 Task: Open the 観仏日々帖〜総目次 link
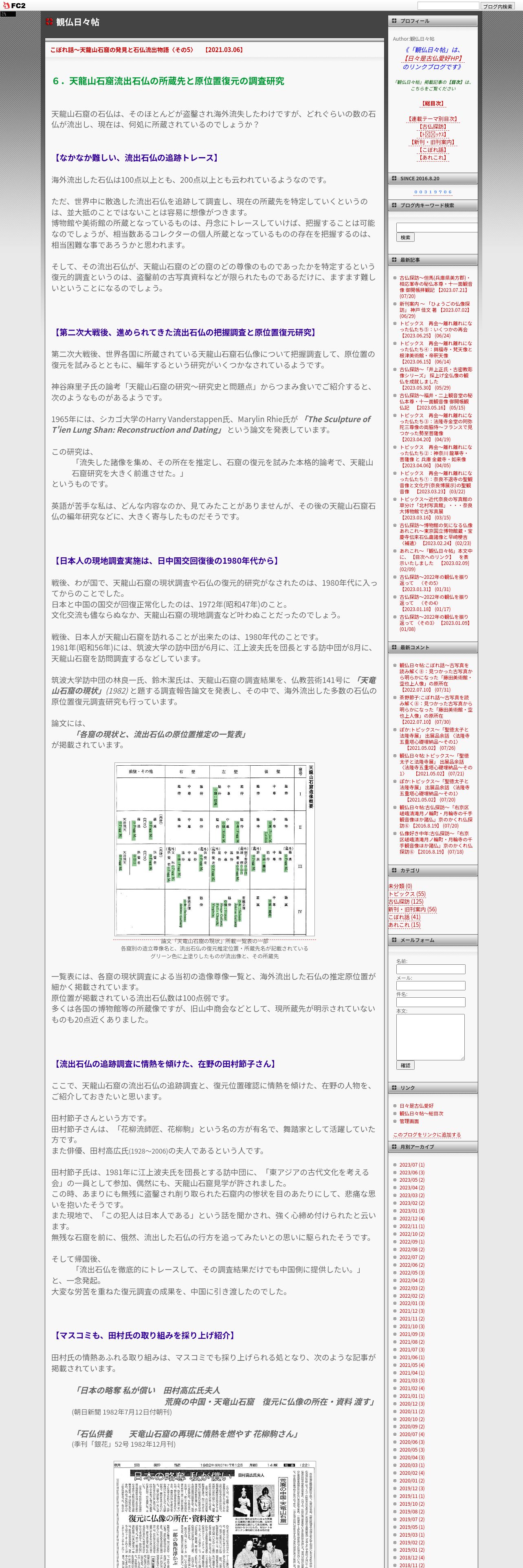pos(421,1113)
